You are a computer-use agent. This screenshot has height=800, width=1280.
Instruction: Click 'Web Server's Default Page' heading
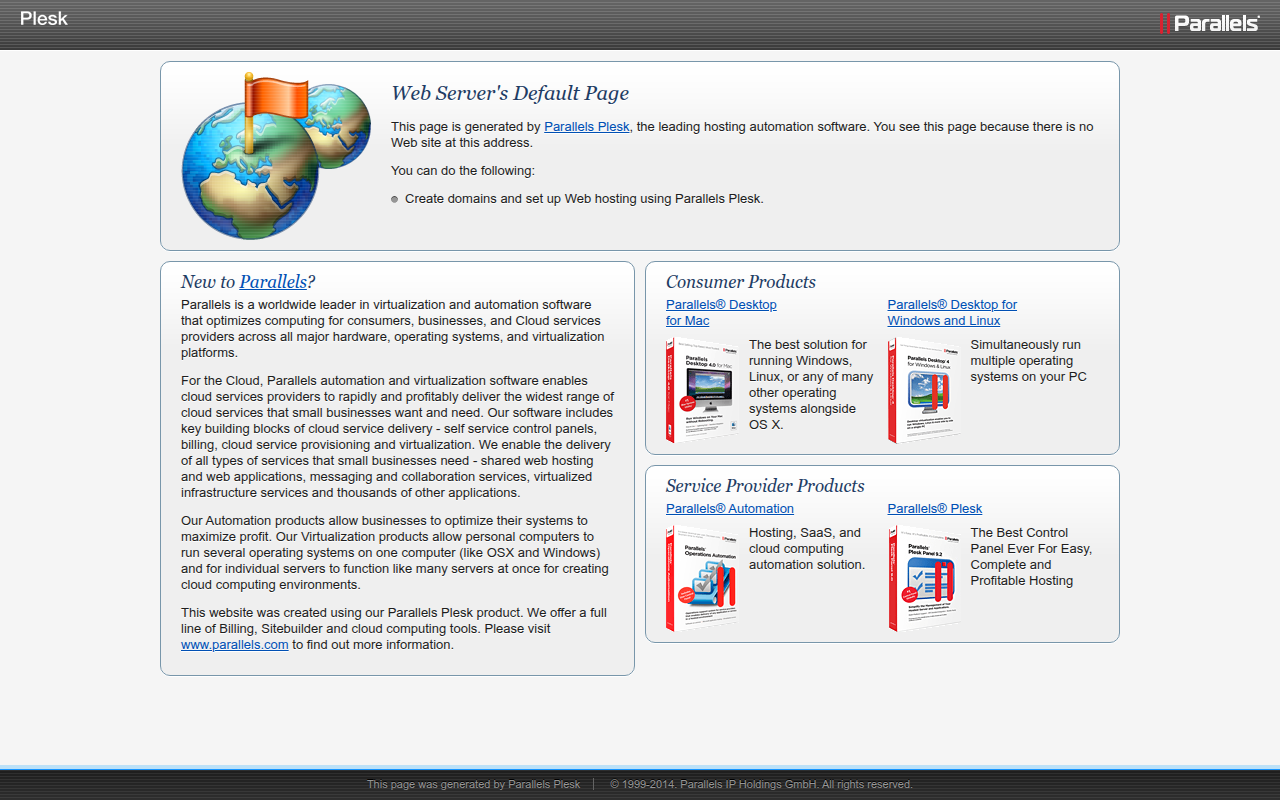(x=510, y=93)
